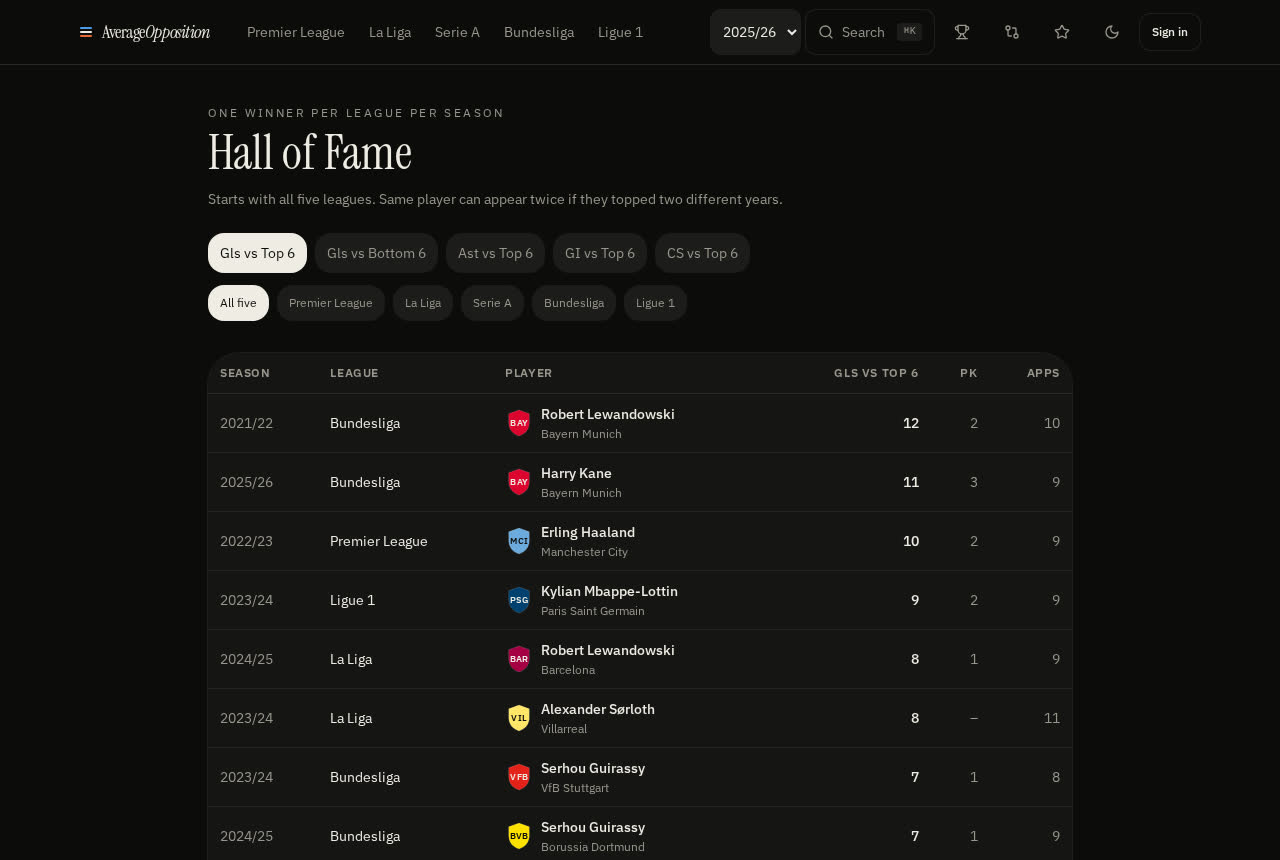
Task: Click the LEAGUE column header
Action: [x=354, y=373]
